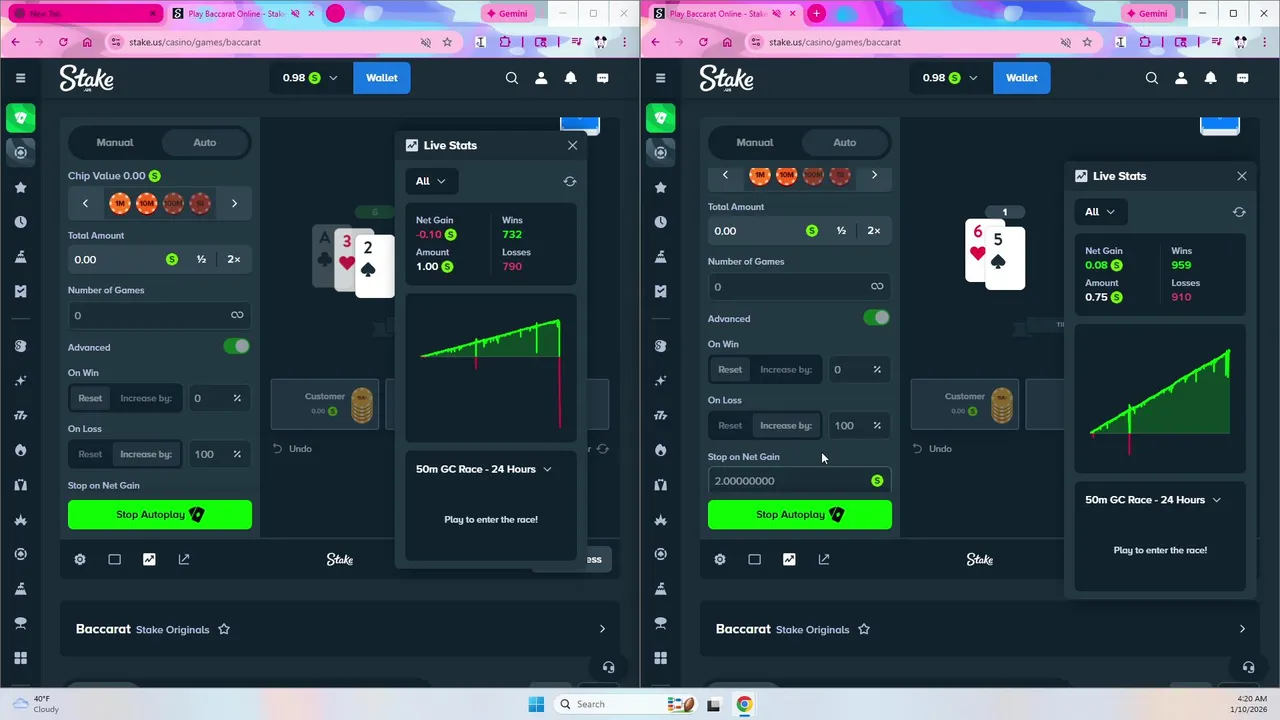
Task: Open All filter dropdown in left Live Stats
Action: 431,181
